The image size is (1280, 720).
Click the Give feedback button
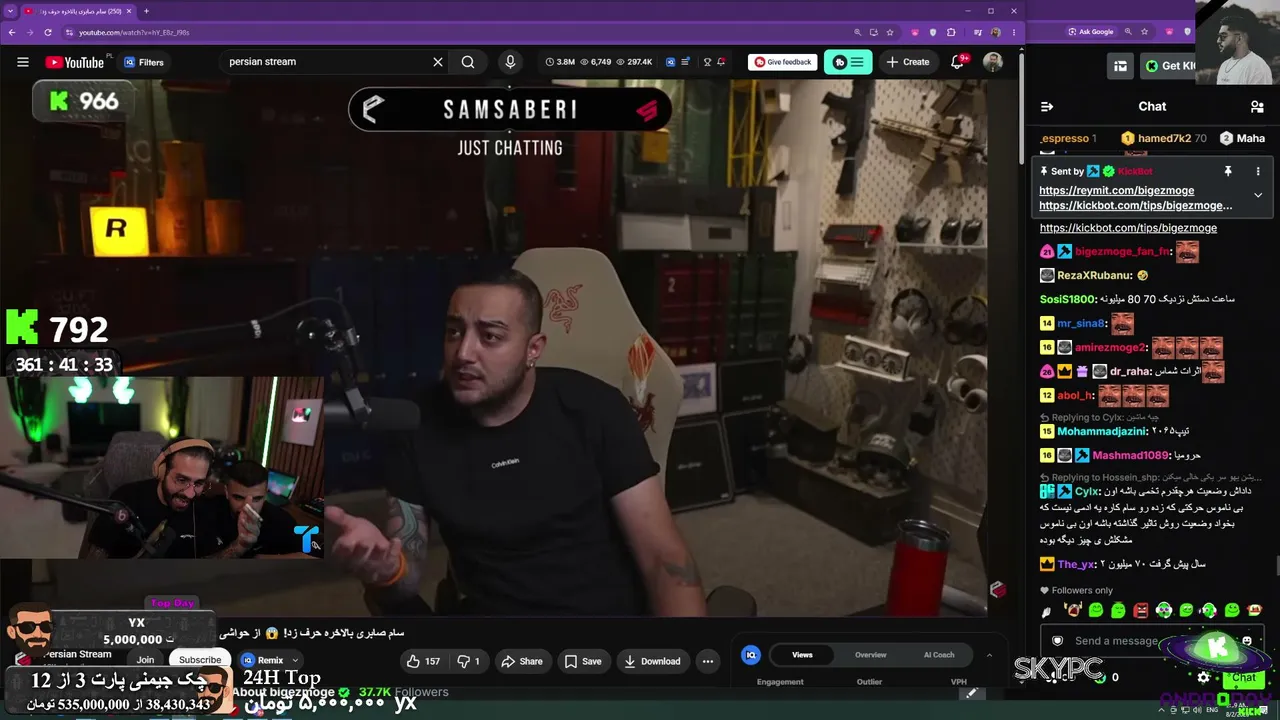[x=783, y=62]
